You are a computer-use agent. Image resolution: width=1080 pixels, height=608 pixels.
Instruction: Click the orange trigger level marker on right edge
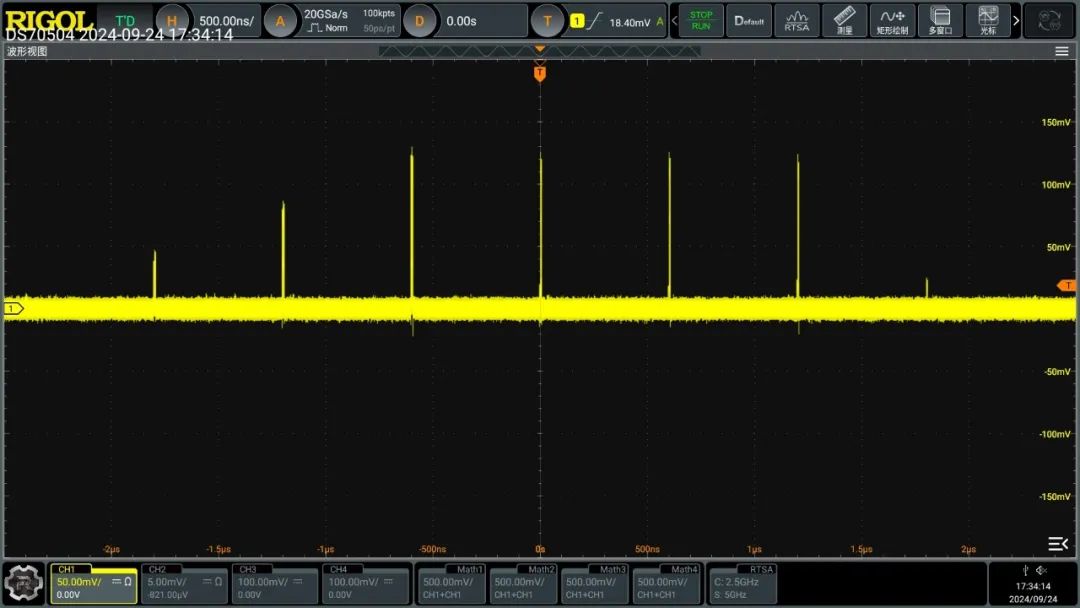point(1067,286)
